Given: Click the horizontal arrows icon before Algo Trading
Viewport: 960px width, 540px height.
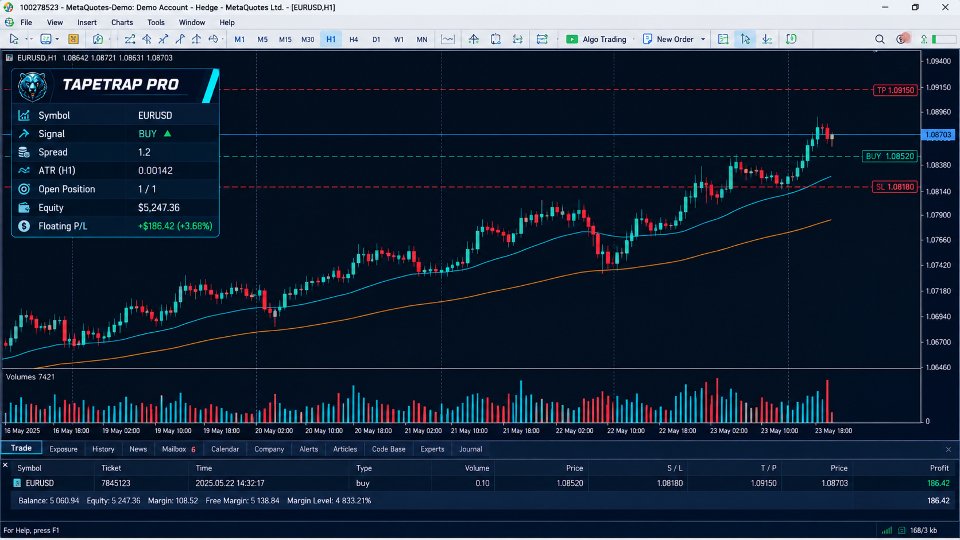Looking at the screenshot, I should (518, 39).
